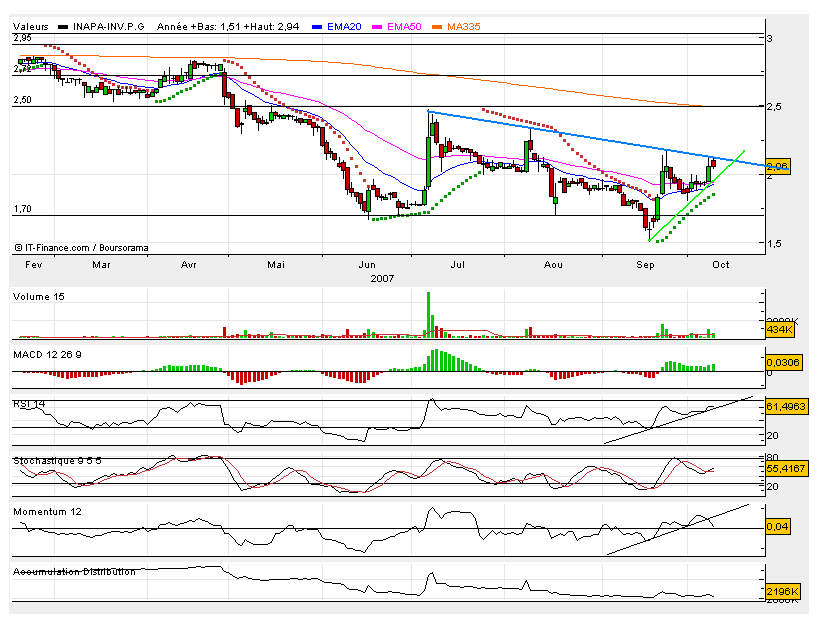Click the MACD value tag 0,0306

[783, 362]
